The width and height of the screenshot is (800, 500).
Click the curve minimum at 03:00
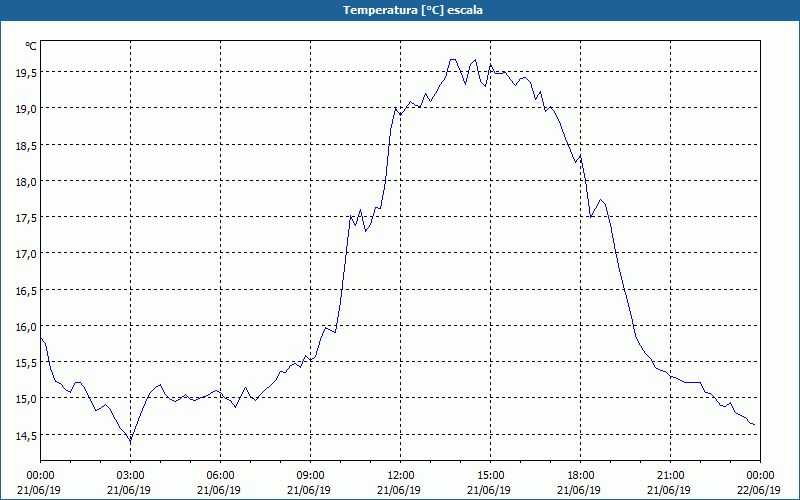pos(131,441)
